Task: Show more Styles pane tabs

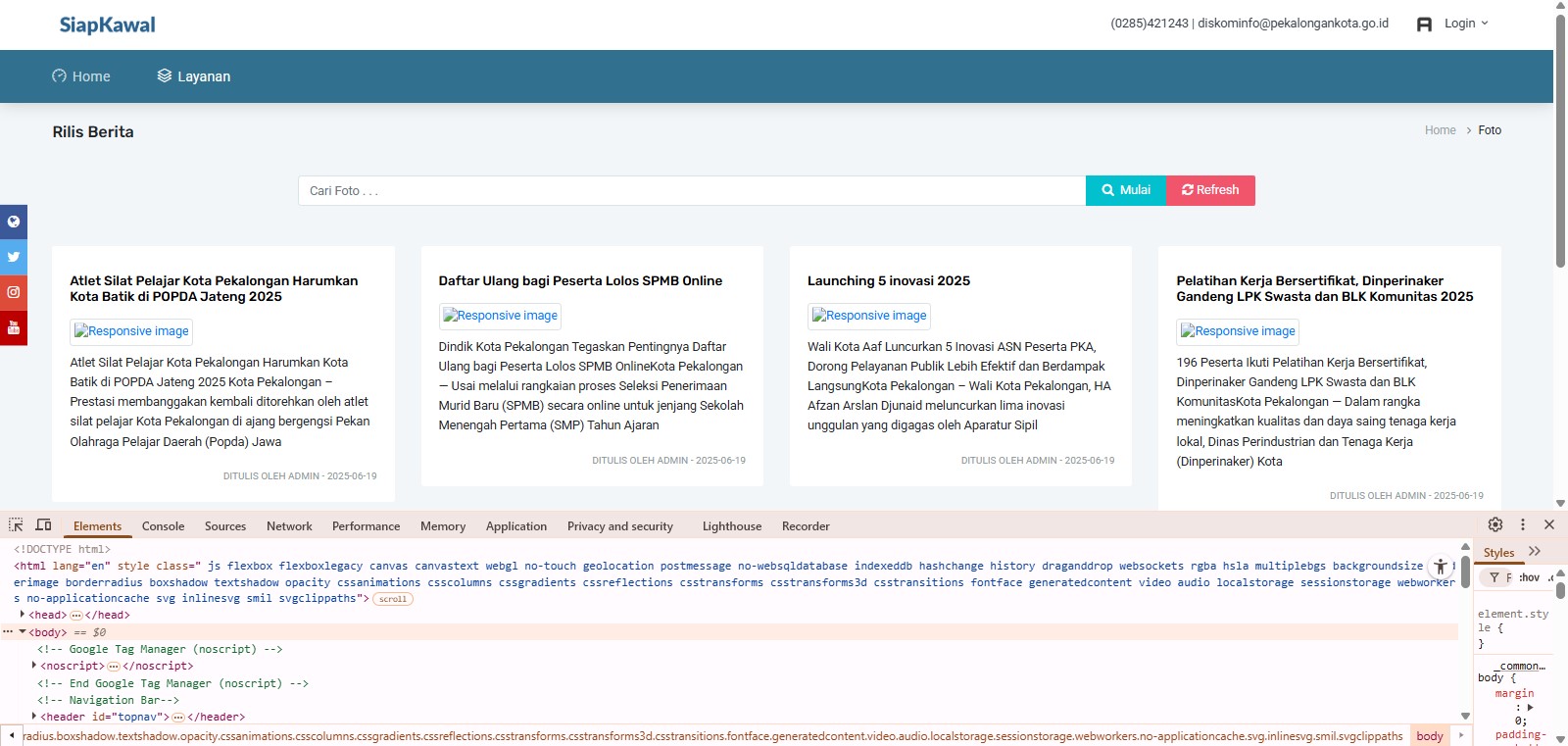Action: pos(1535,552)
